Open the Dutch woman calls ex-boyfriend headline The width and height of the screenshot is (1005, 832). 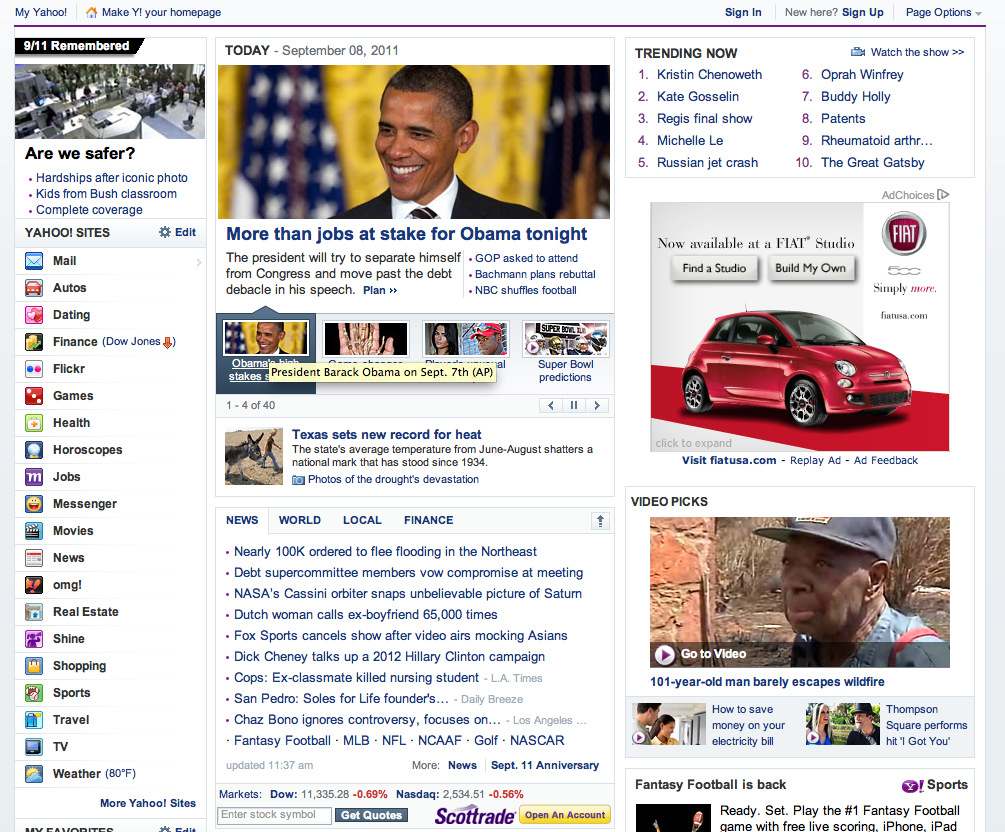click(365, 615)
